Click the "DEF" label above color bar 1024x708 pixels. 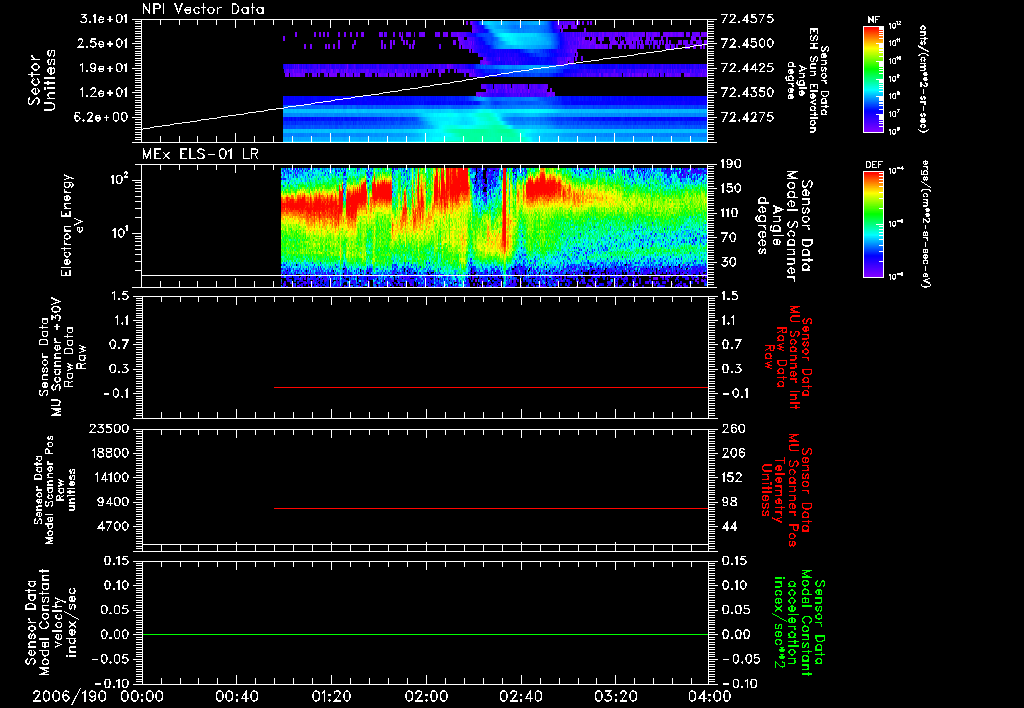[874, 165]
